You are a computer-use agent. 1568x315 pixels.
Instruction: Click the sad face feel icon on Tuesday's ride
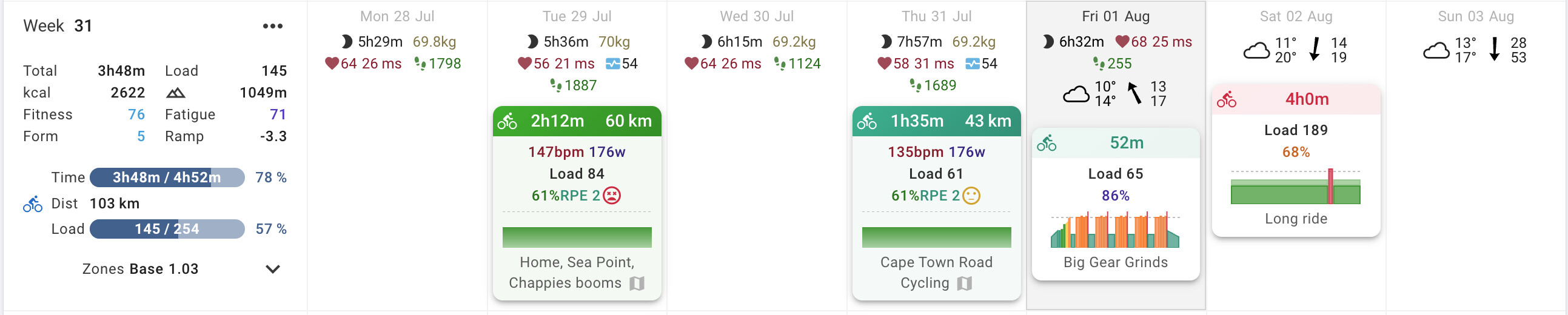pos(612,196)
